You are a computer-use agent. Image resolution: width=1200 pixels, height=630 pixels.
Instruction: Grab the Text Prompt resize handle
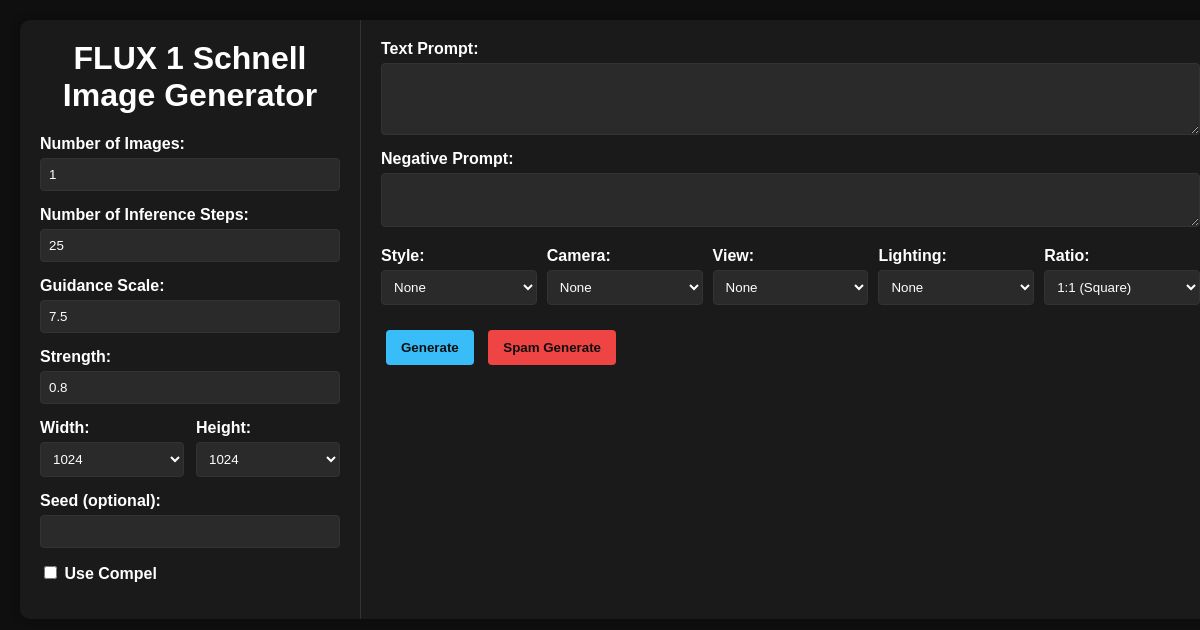[x=1193, y=129]
